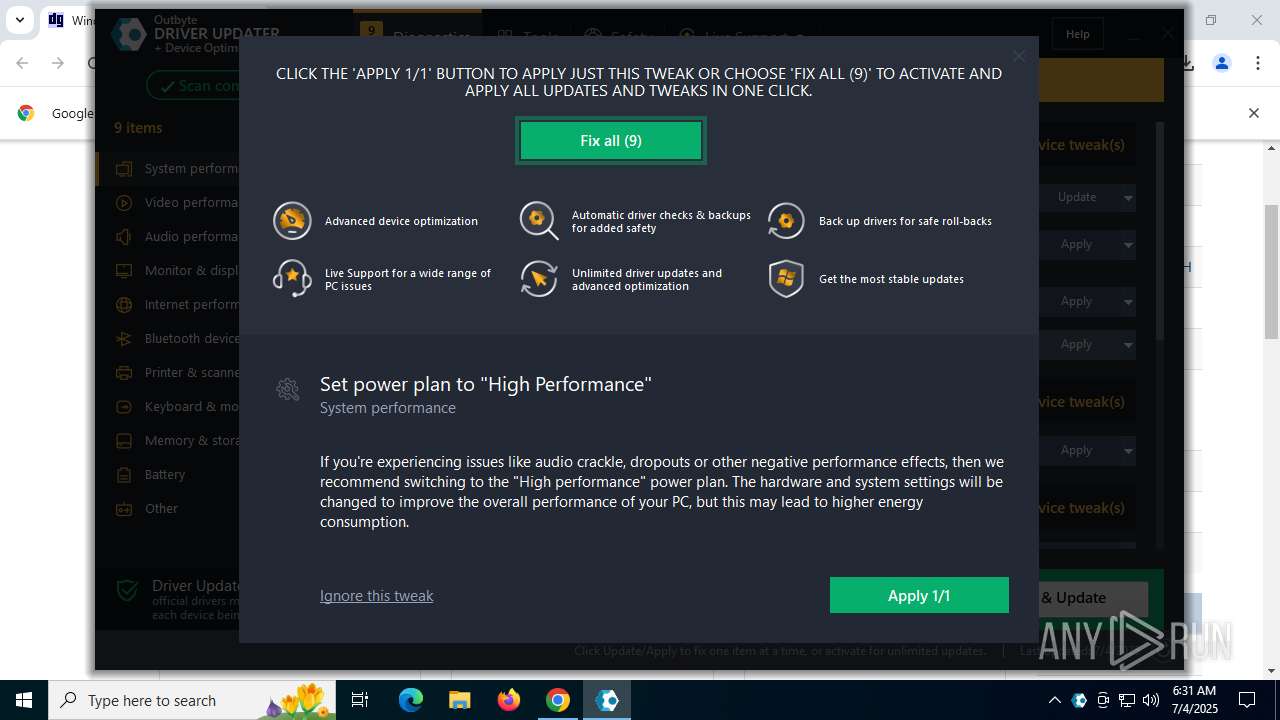Open Chrome tab search chevron
1280x720 pixels.
(x=19, y=20)
